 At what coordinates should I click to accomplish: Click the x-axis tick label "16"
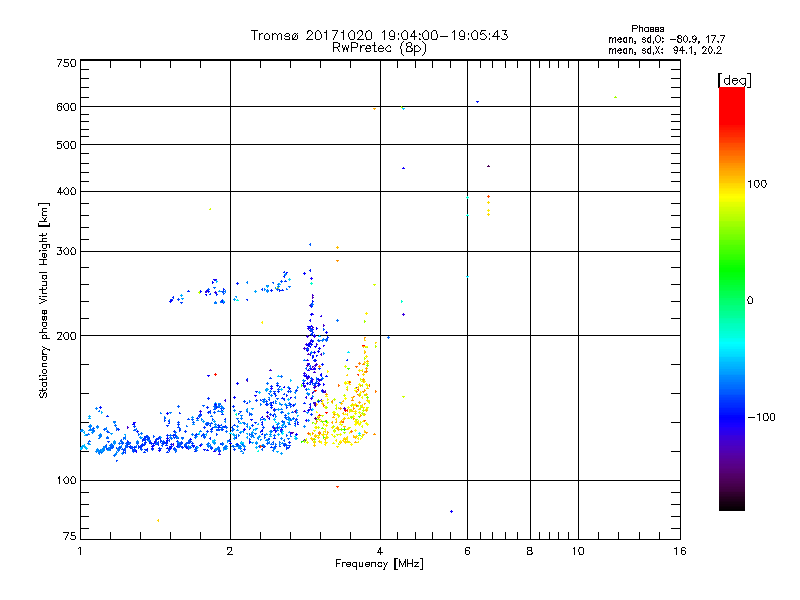tap(680, 551)
